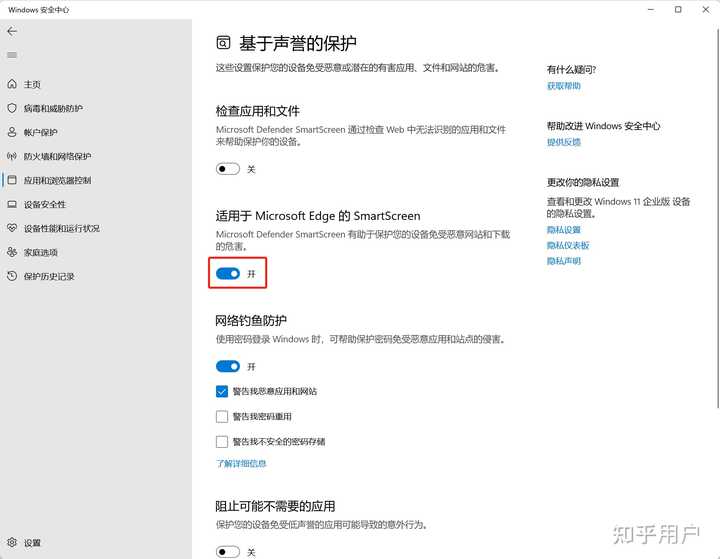Turn on 阻止可能不需要的应用 toggle
The width and height of the screenshot is (720, 559).
[228, 551]
